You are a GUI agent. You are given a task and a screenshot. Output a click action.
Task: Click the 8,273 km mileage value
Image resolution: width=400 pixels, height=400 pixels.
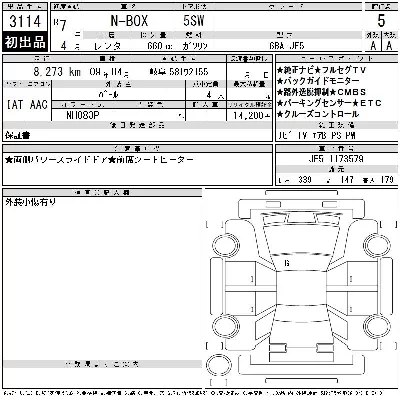(x=57, y=72)
